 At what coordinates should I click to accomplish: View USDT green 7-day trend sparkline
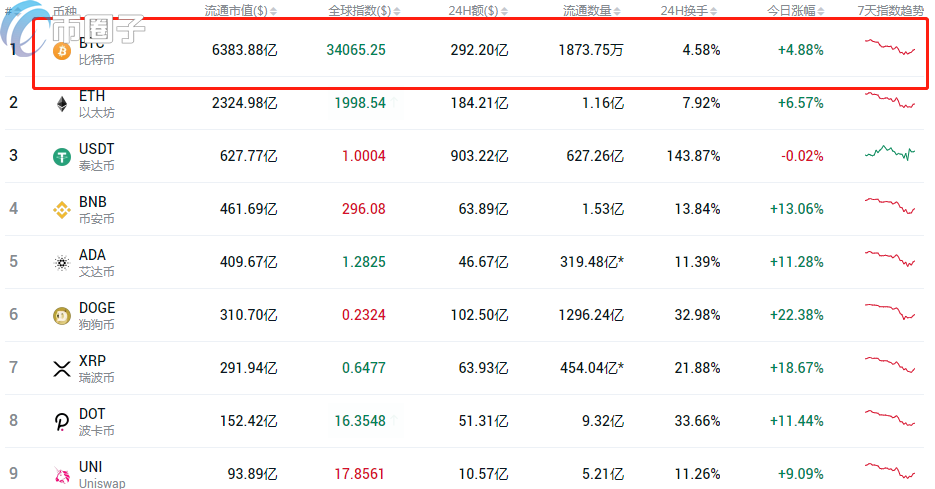coord(890,153)
